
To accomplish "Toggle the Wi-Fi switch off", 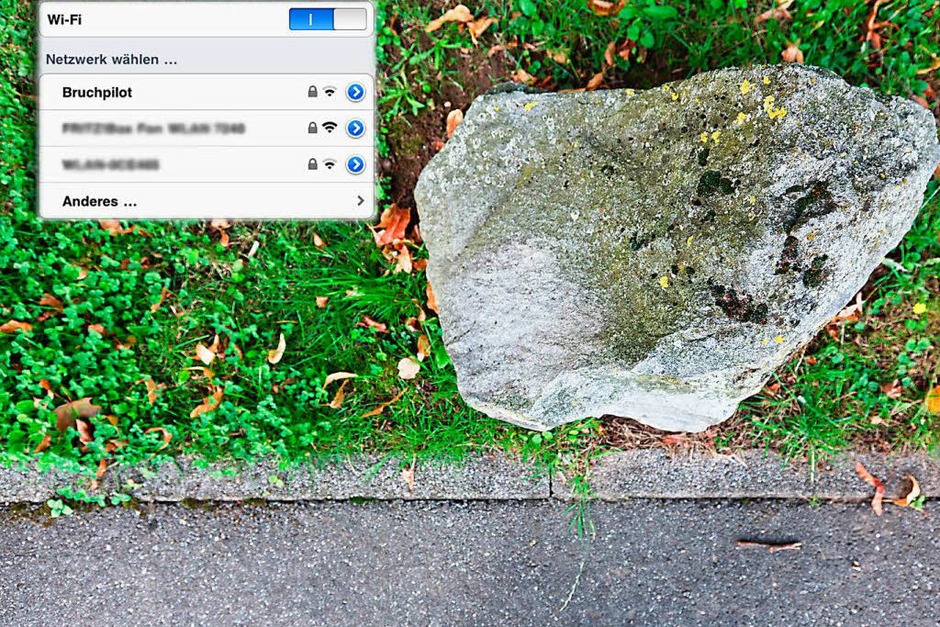I will click(327, 19).
